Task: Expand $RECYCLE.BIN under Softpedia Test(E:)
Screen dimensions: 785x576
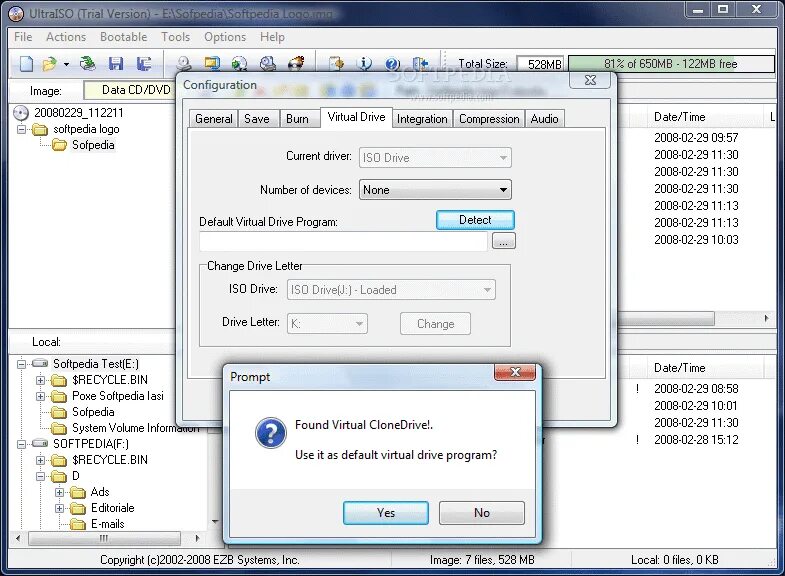Action: (41, 380)
